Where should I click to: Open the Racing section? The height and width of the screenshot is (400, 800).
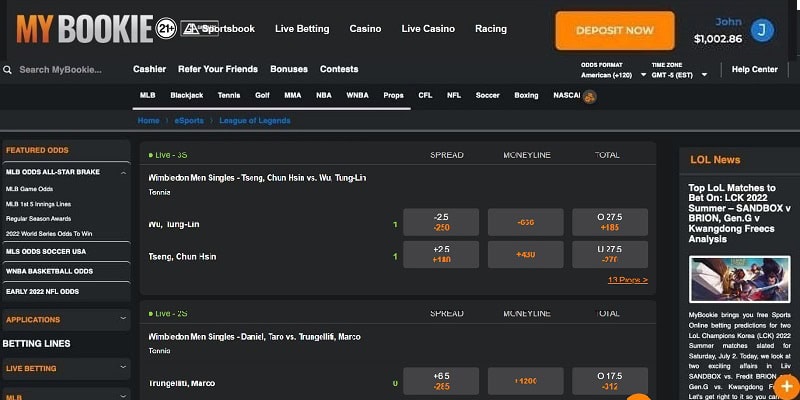[491, 29]
